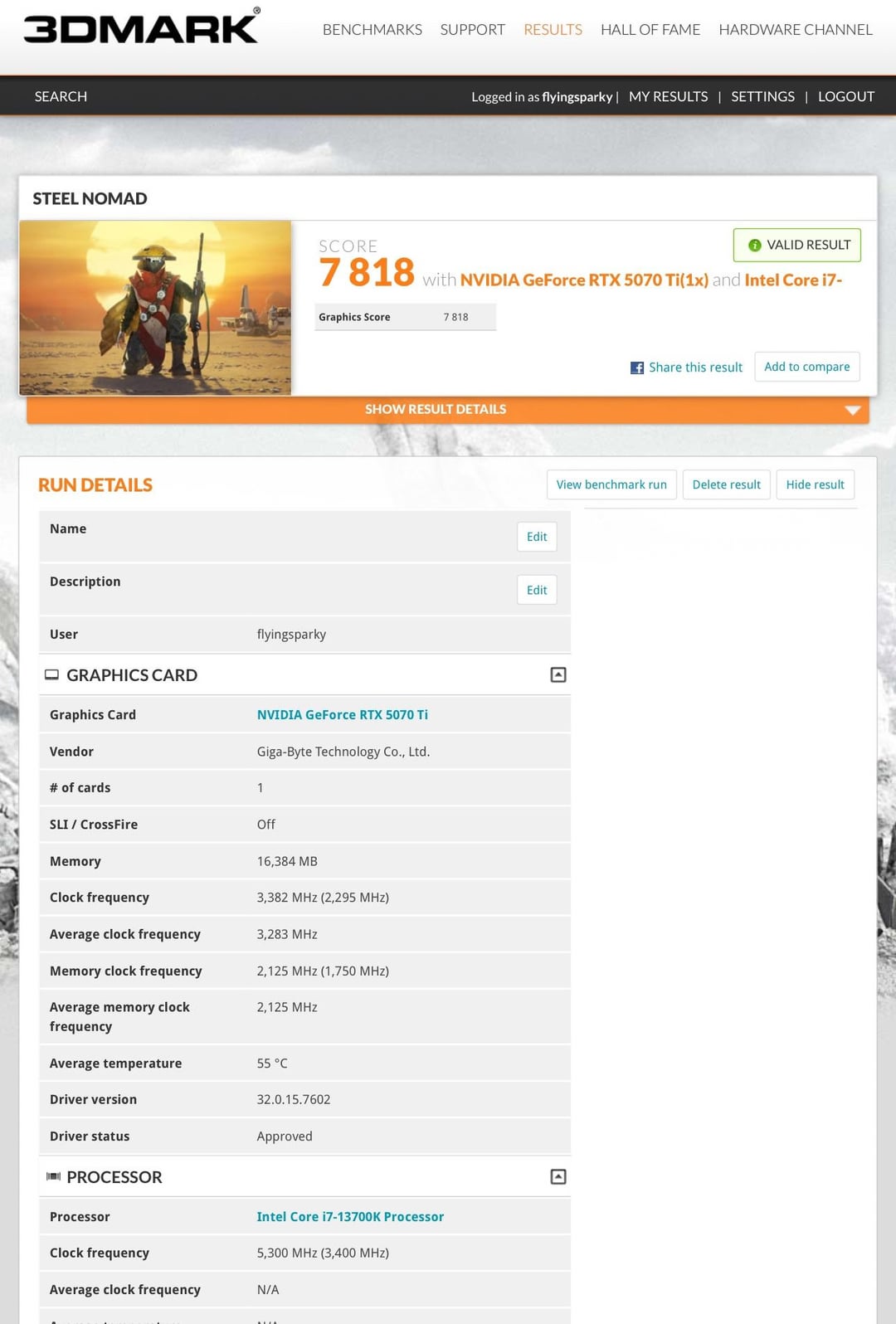Open NVIDIA GeForce RTX 5070 Ti details link
Viewport: 896px width, 1324px height.
click(x=343, y=715)
